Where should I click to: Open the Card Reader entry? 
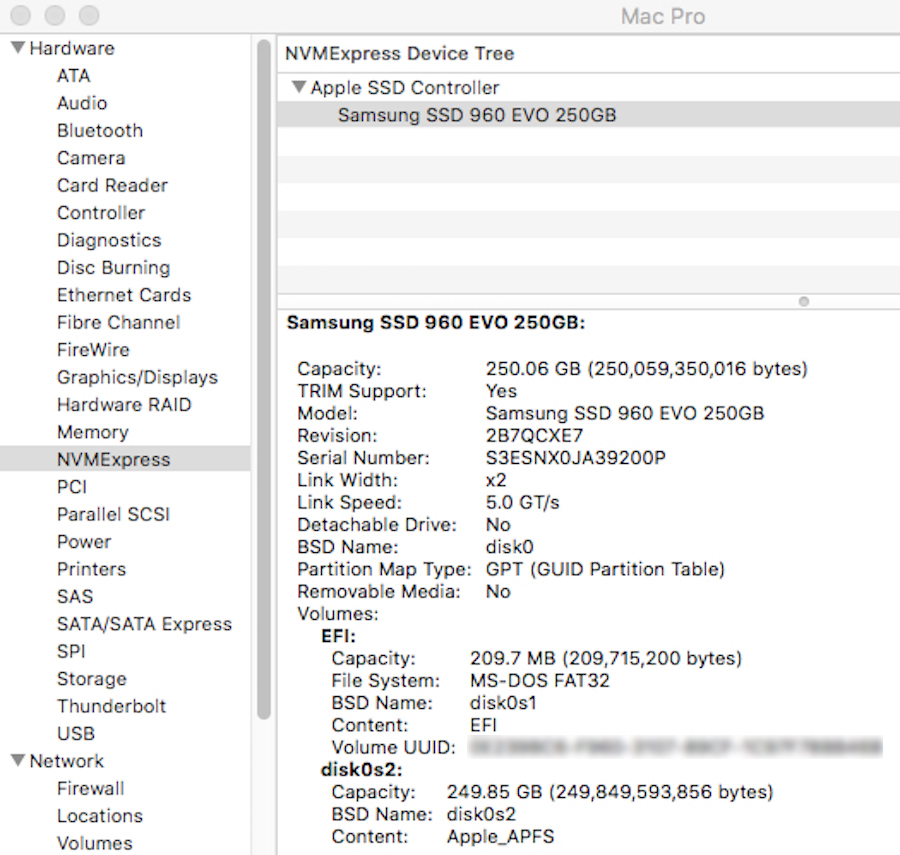(112, 185)
